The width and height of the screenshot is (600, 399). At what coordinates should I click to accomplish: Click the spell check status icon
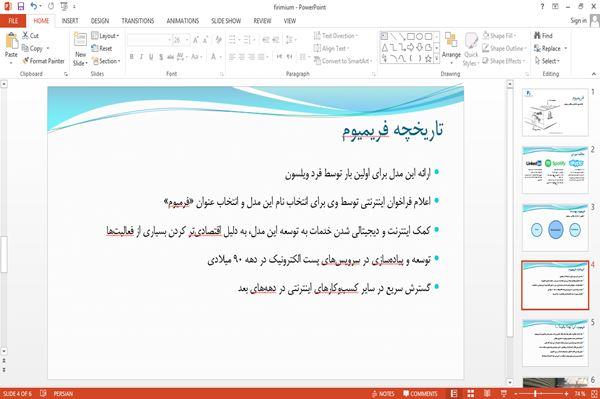pyautogui.click(x=43, y=393)
